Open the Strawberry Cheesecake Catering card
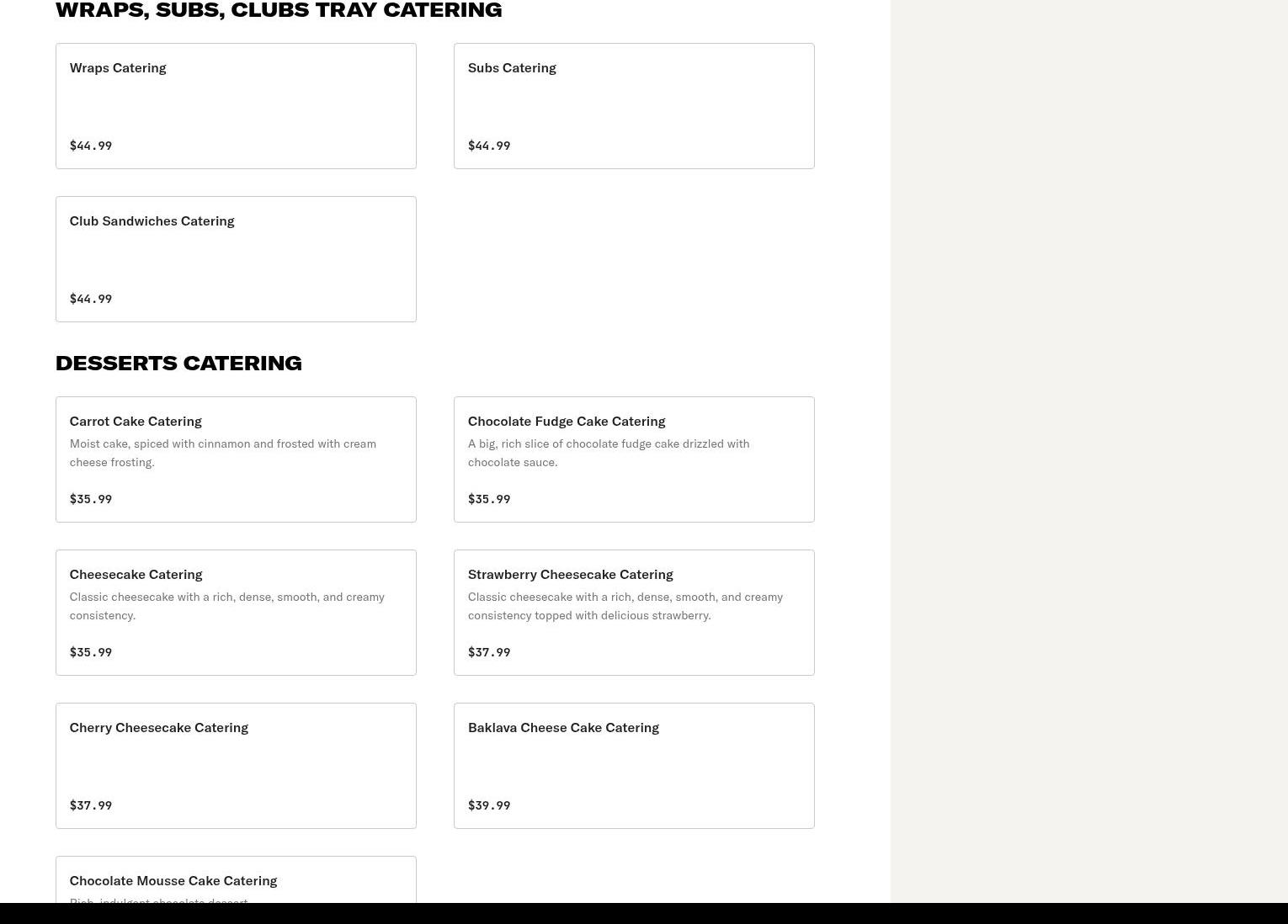 click(x=634, y=613)
